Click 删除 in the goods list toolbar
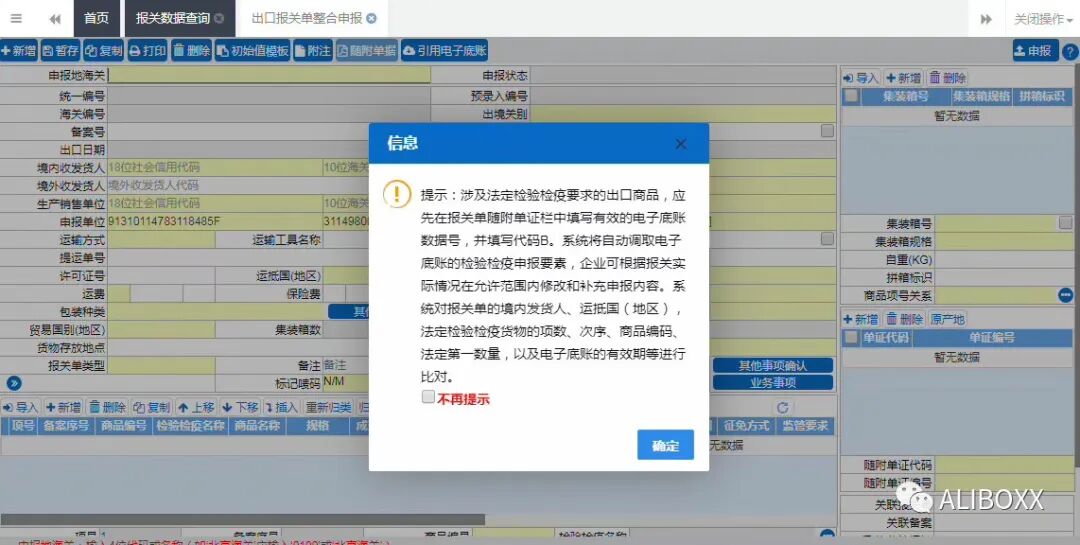1080x545 pixels. point(107,407)
